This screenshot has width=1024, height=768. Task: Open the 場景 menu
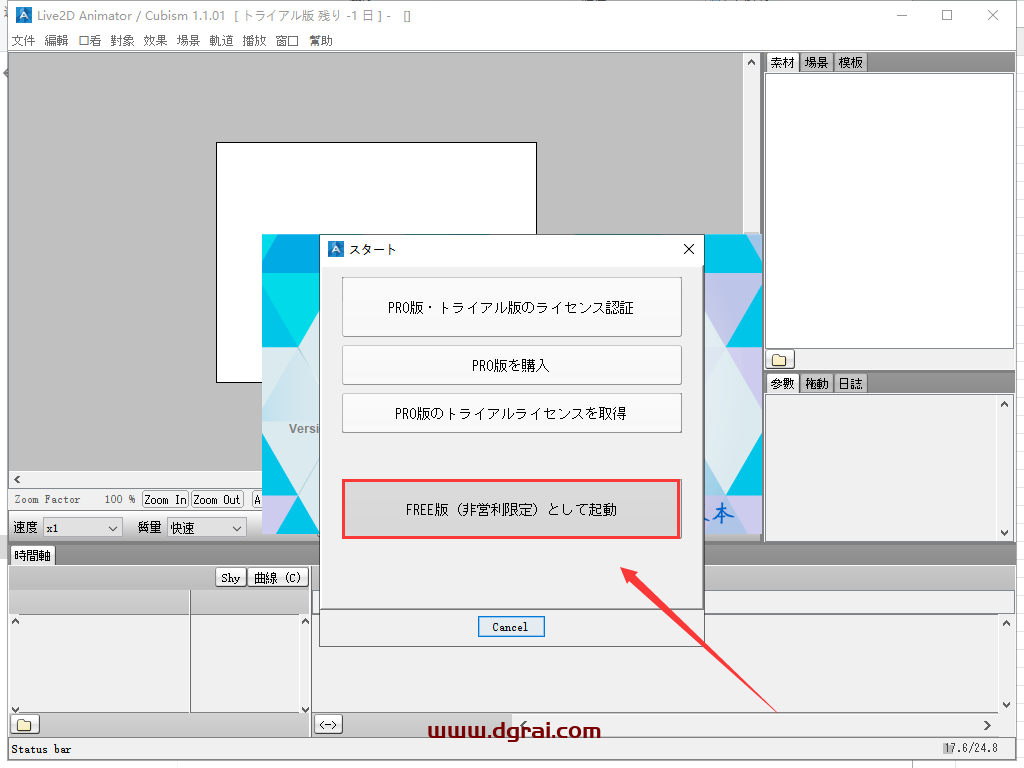tap(188, 40)
